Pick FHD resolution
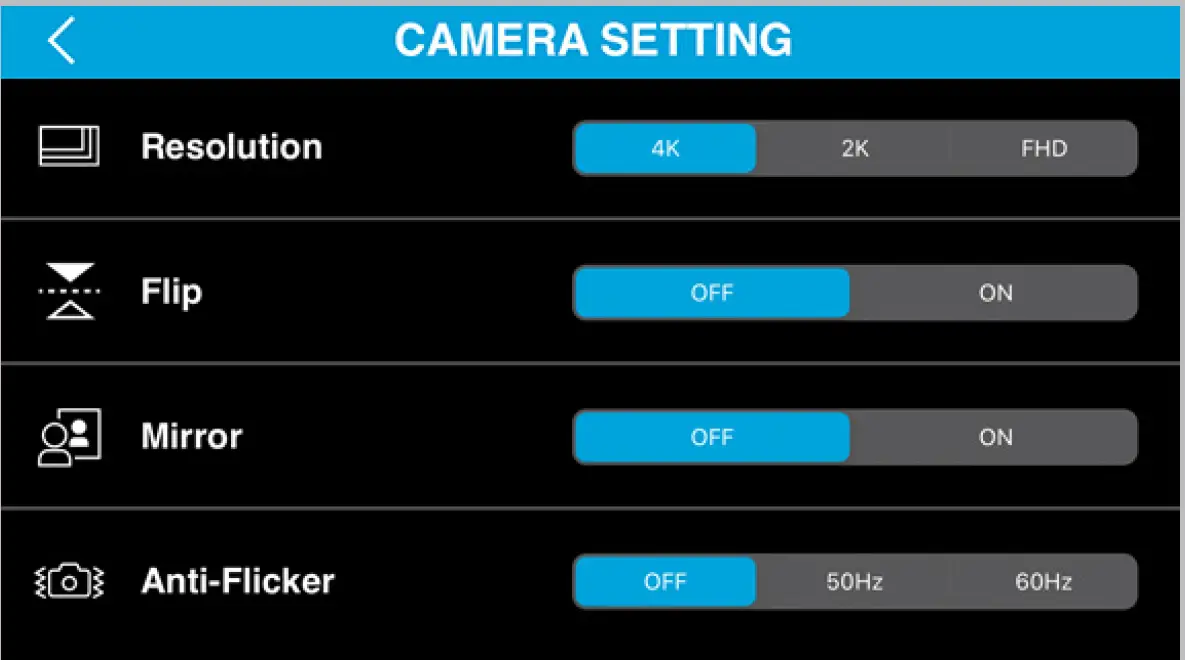 (x=1045, y=148)
